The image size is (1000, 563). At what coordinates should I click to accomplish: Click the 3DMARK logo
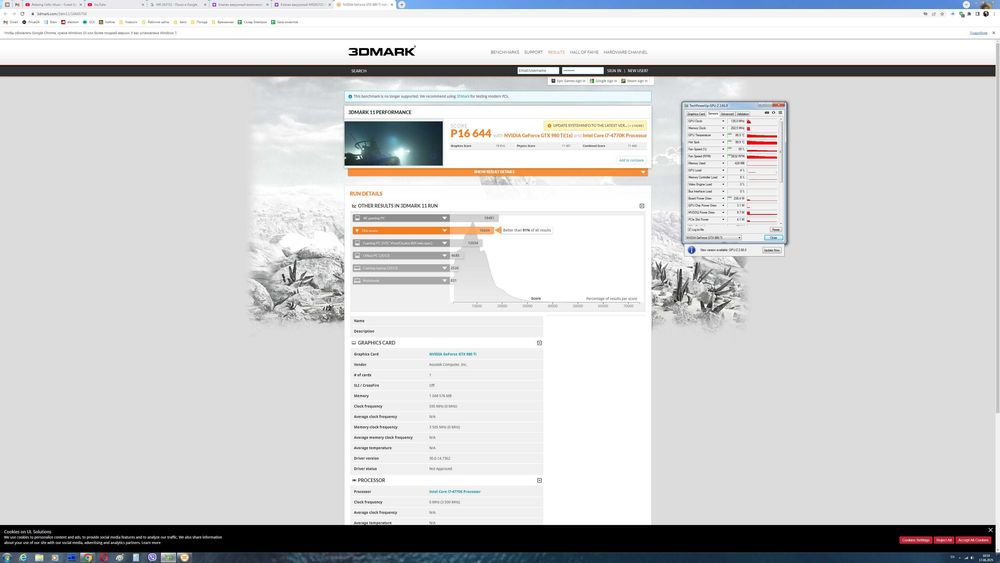[x=382, y=52]
